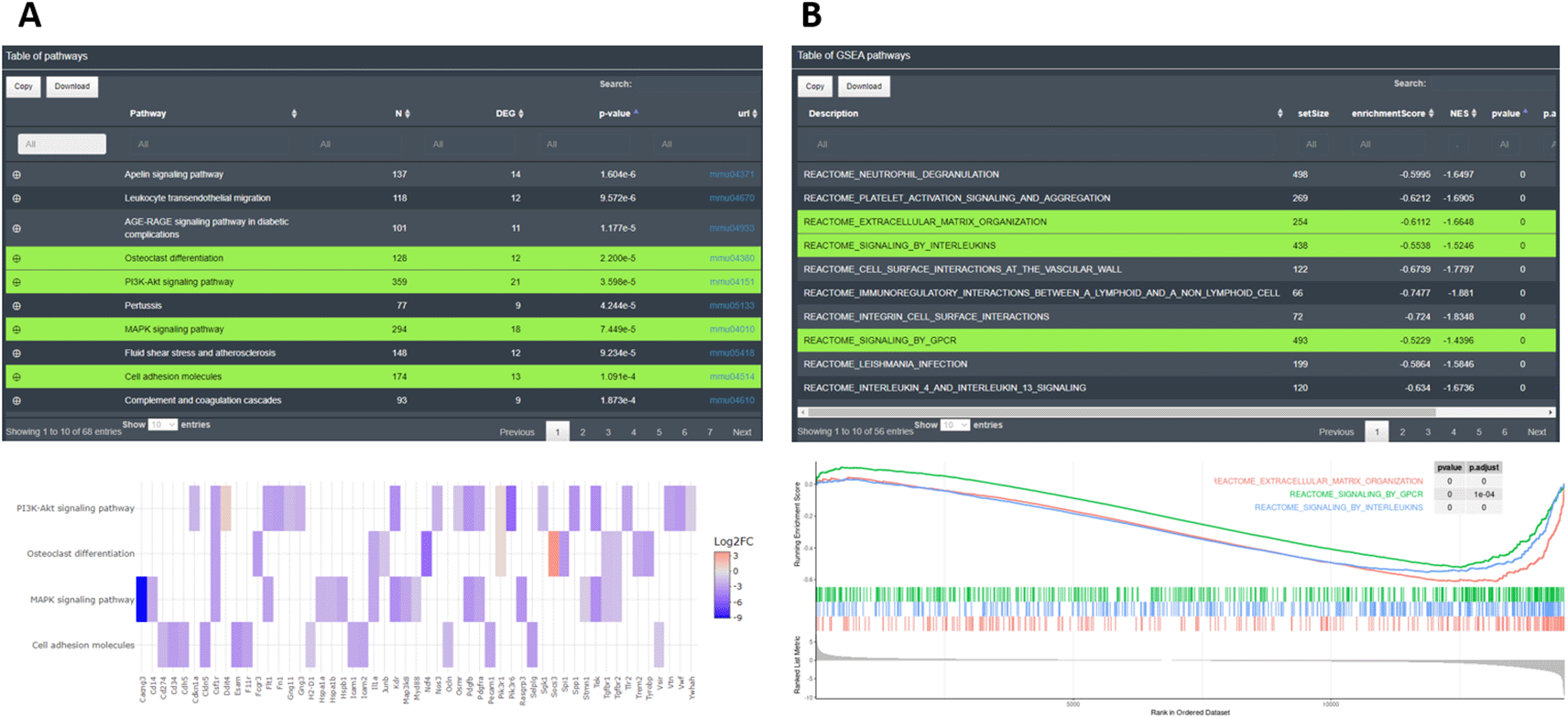Screen dimensions: 1568x718
Task: Download the GSEA pathways table
Action: click(863, 87)
